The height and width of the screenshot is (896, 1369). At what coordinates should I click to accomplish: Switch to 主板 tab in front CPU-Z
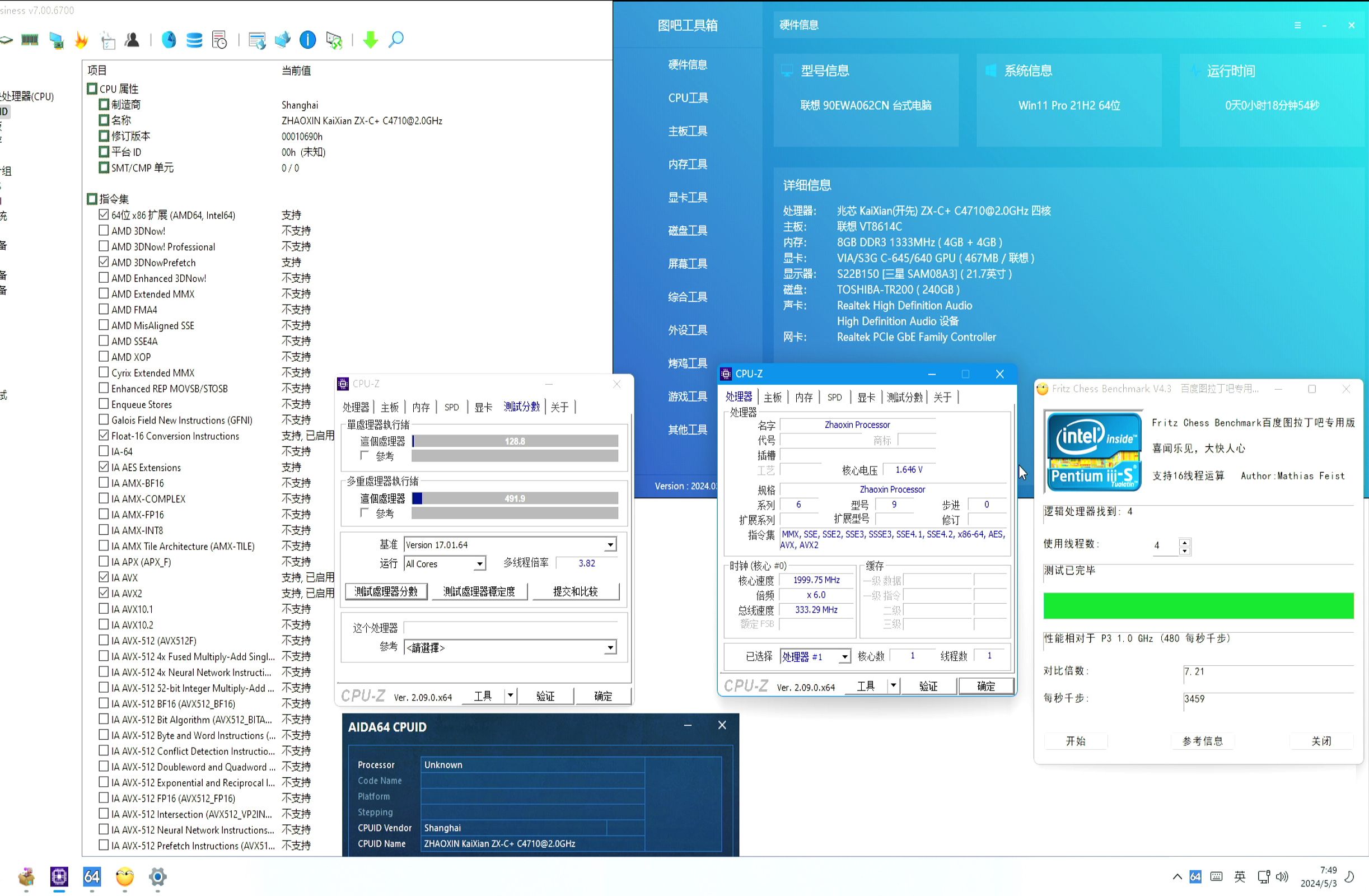click(773, 398)
